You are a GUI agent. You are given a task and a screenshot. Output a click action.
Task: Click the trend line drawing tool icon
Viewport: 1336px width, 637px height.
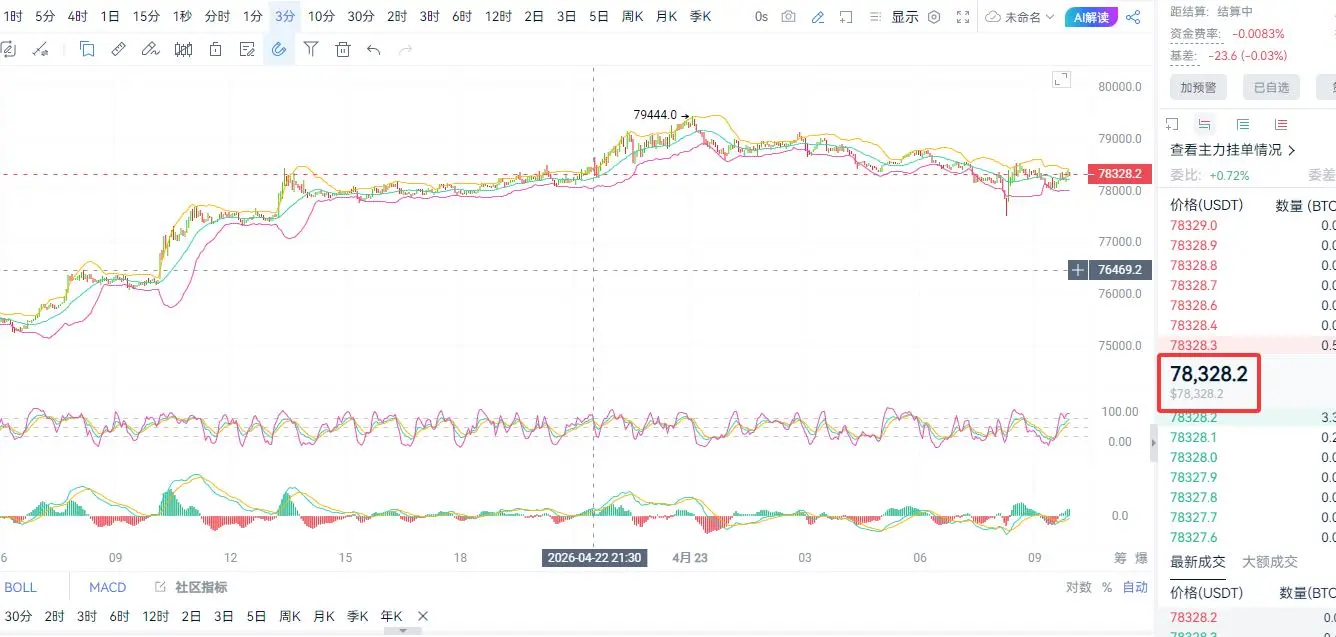point(40,49)
